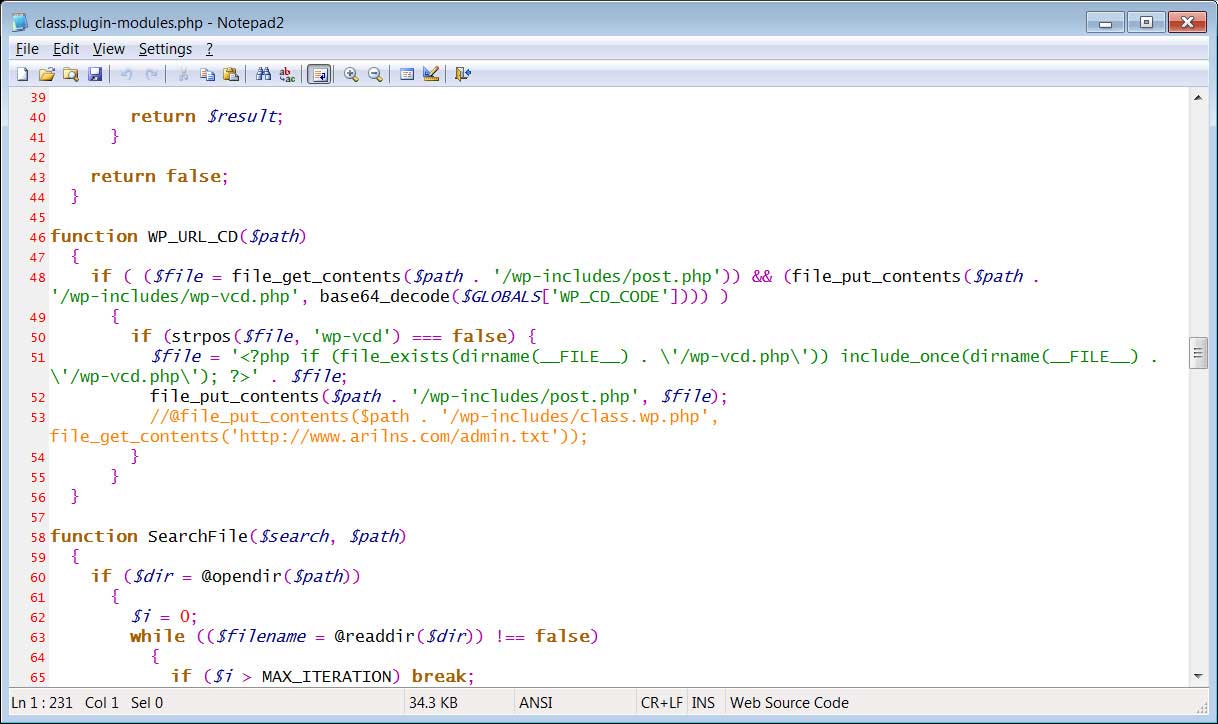Open the ? help menu

click(209, 48)
